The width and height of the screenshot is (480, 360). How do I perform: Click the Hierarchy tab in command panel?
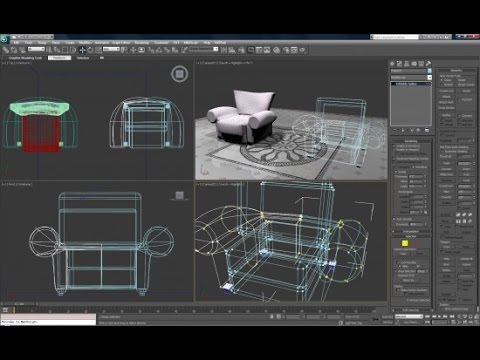[407, 63]
